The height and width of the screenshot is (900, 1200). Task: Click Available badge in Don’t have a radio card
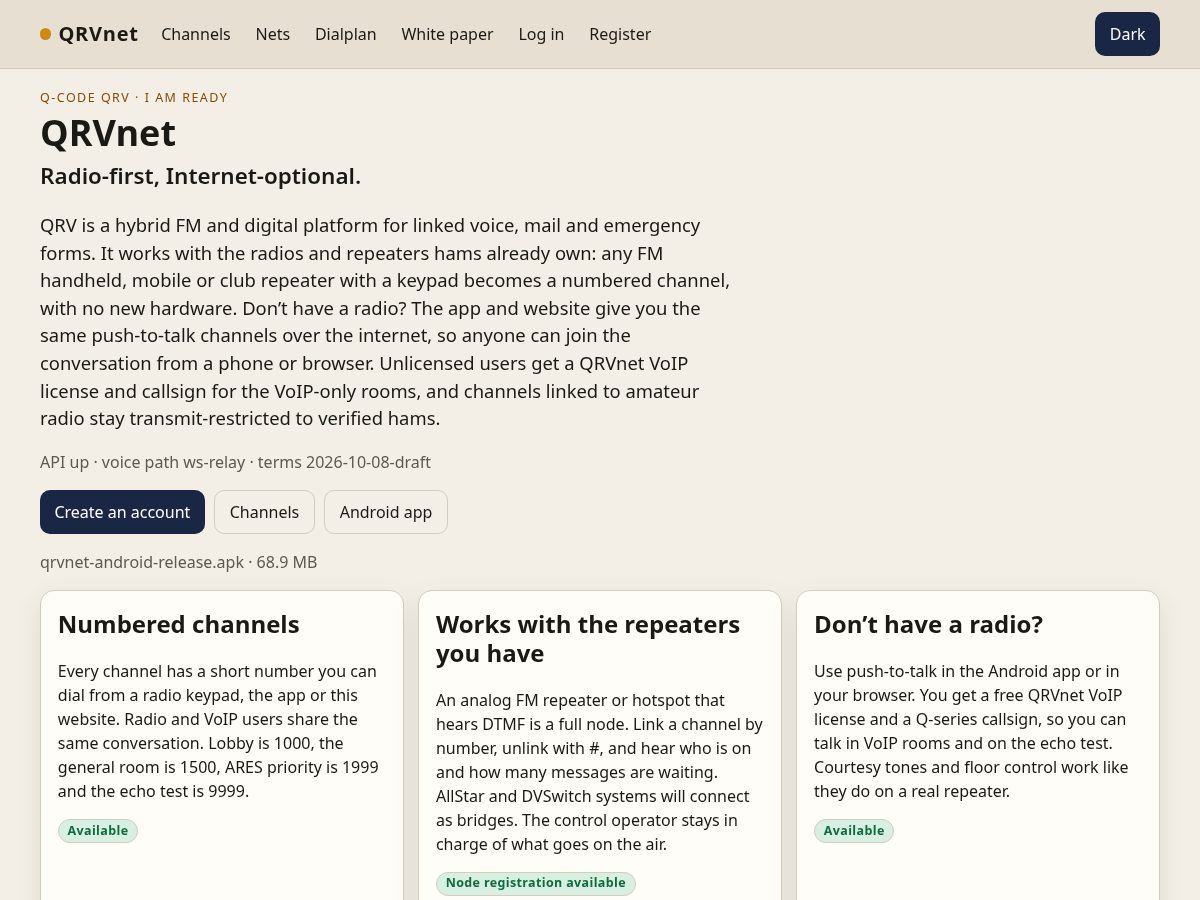pyautogui.click(x=854, y=831)
